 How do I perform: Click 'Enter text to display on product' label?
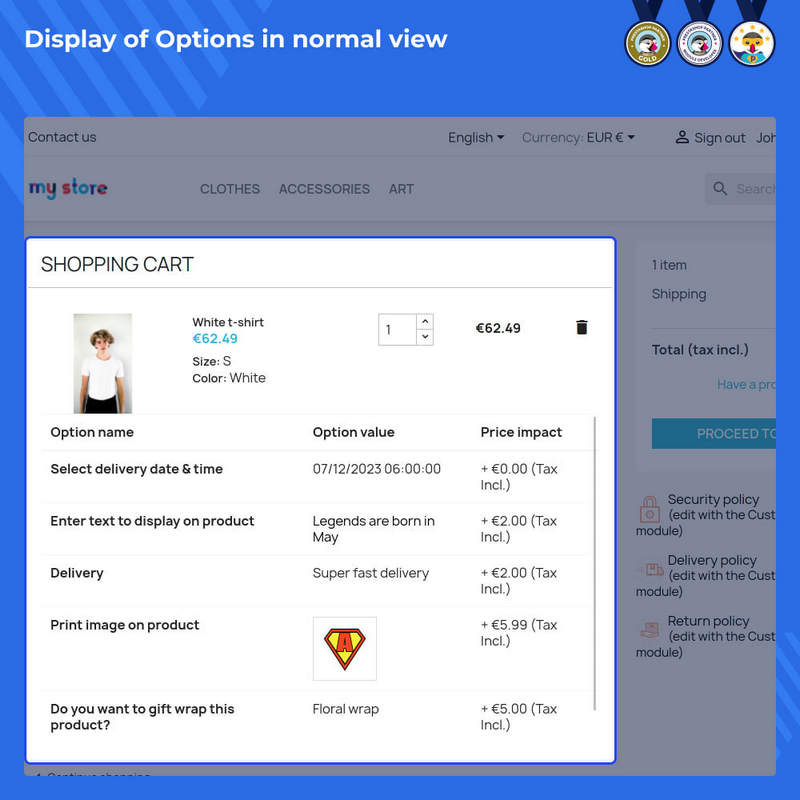click(152, 521)
